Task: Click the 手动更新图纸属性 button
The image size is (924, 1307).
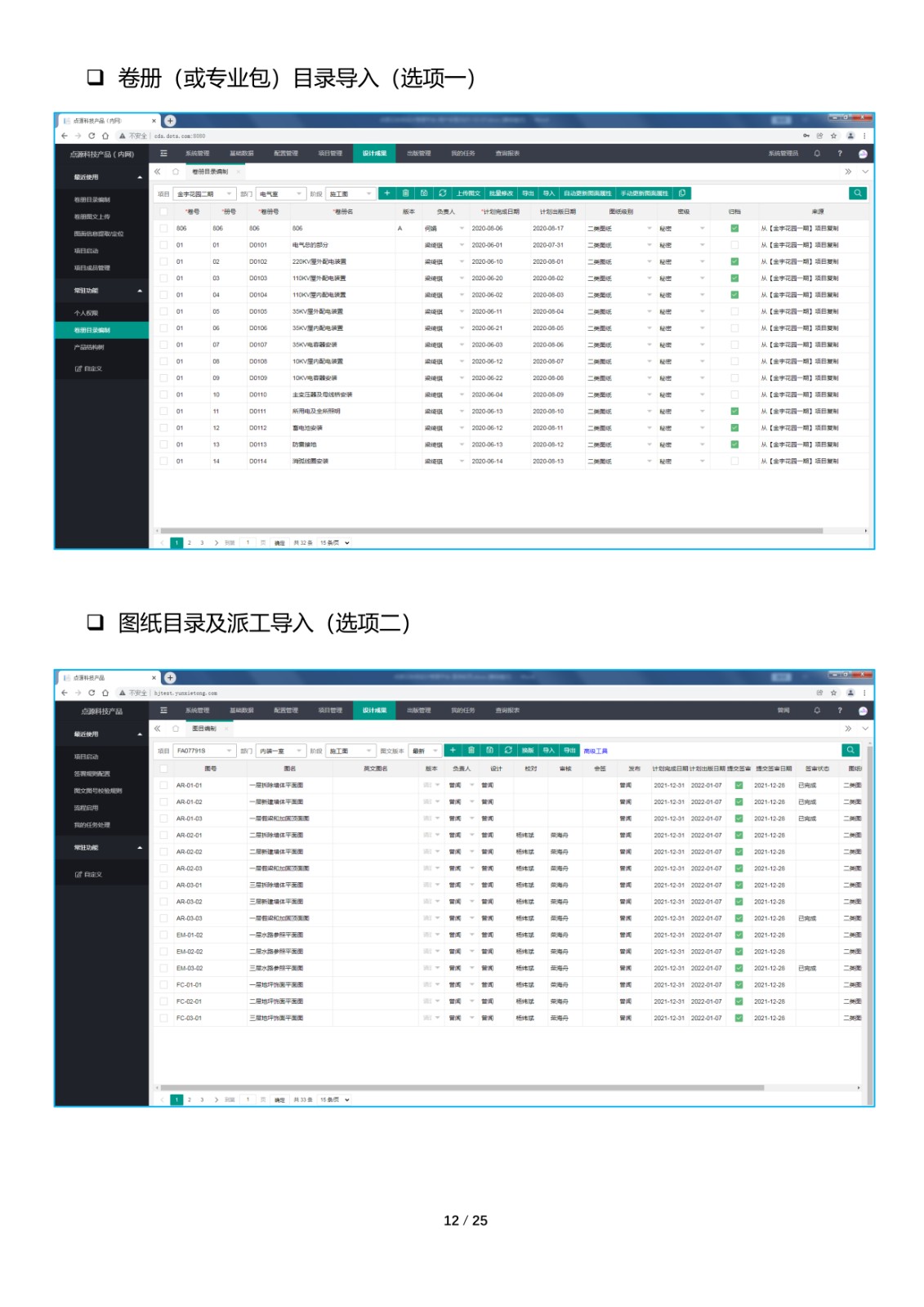Action: point(645,194)
